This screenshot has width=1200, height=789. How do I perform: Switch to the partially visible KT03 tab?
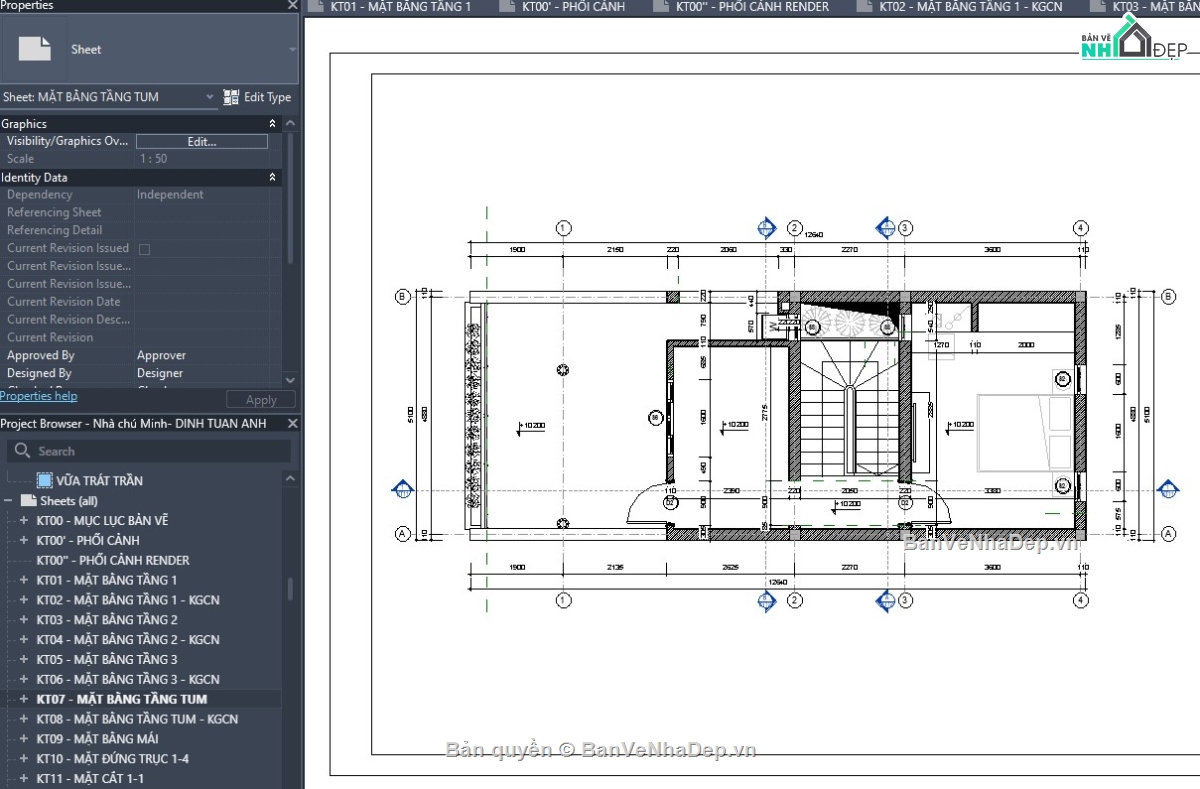click(x=1145, y=7)
